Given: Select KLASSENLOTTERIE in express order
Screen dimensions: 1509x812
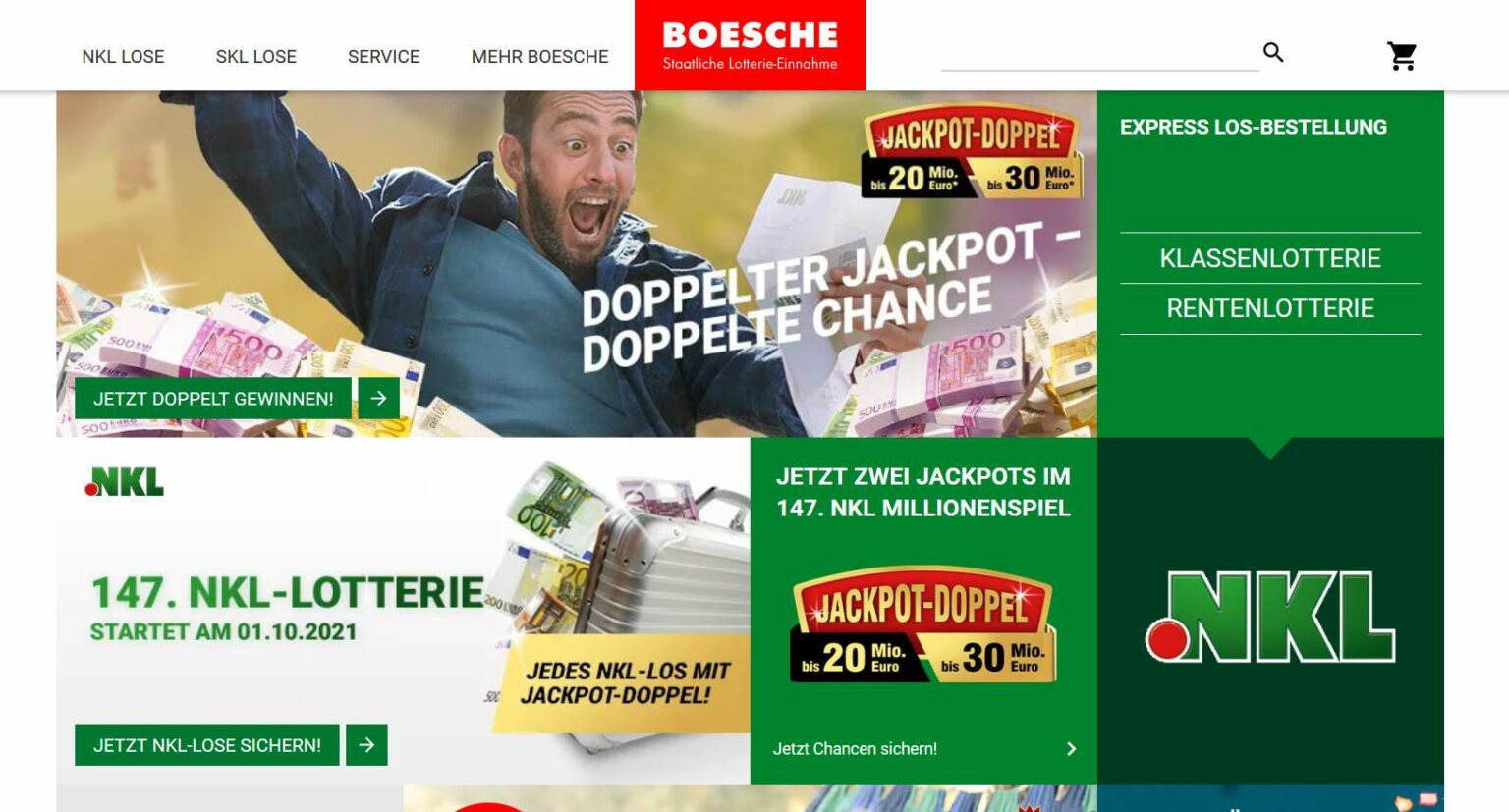Looking at the screenshot, I should coord(1270,258).
